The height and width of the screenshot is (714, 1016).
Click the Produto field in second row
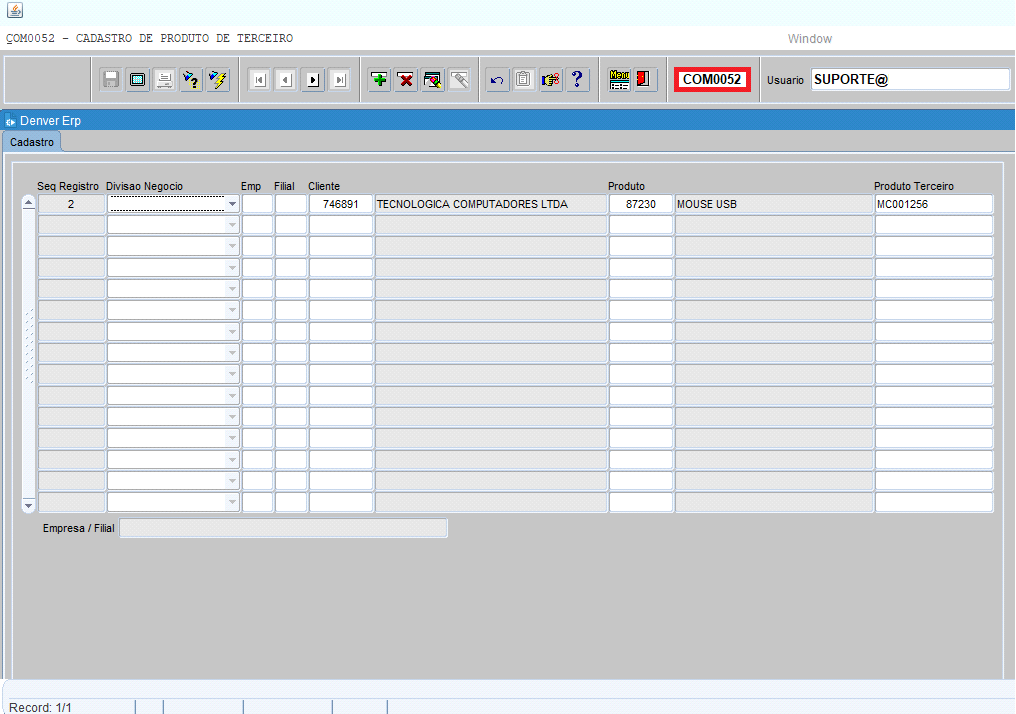pyautogui.click(x=641, y=225)
